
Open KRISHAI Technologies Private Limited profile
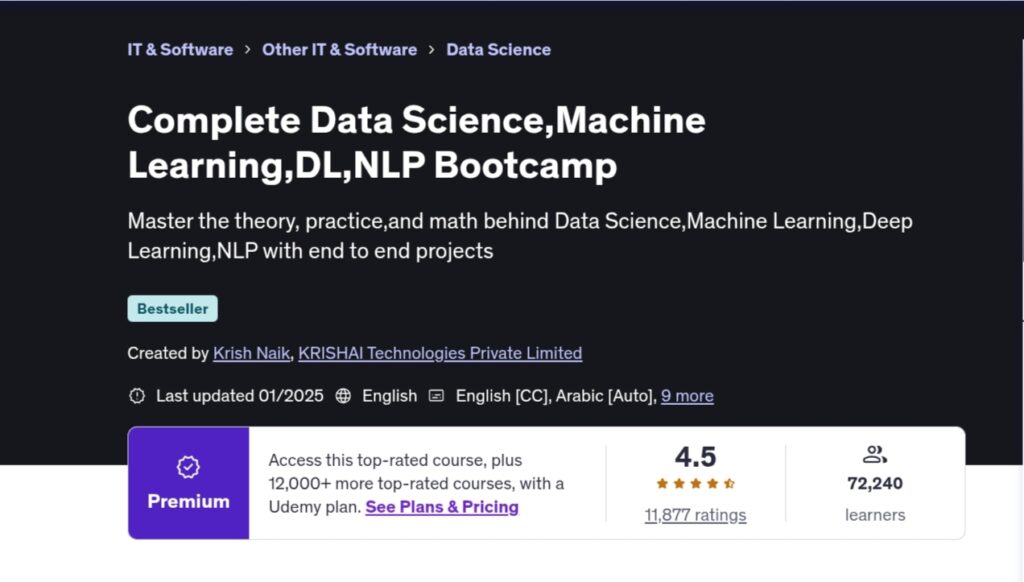coord(440,353)
